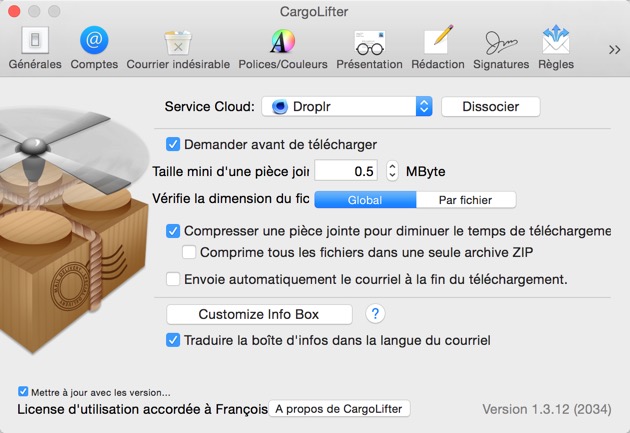Image resolution: width=630 pixels, height=433 pixels.
Task: Open Courrier indésirable junk mail pane
Action: click(178, 47)
